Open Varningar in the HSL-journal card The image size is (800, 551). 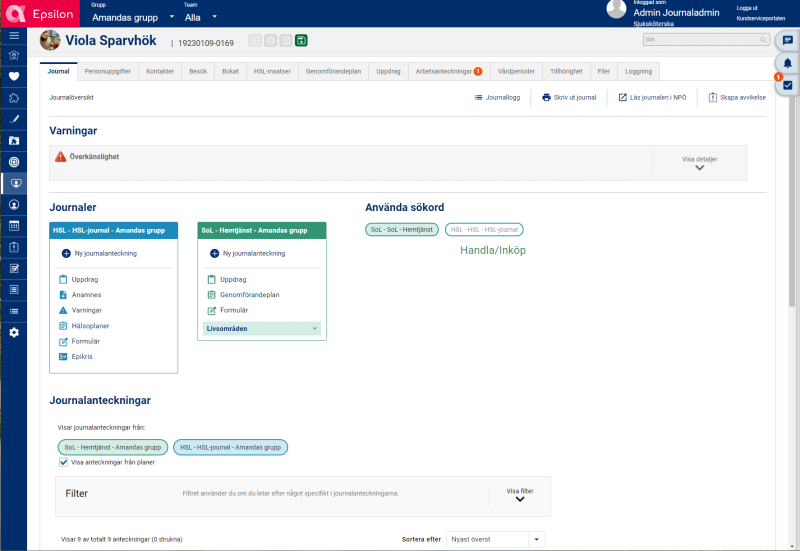point(81,310)
